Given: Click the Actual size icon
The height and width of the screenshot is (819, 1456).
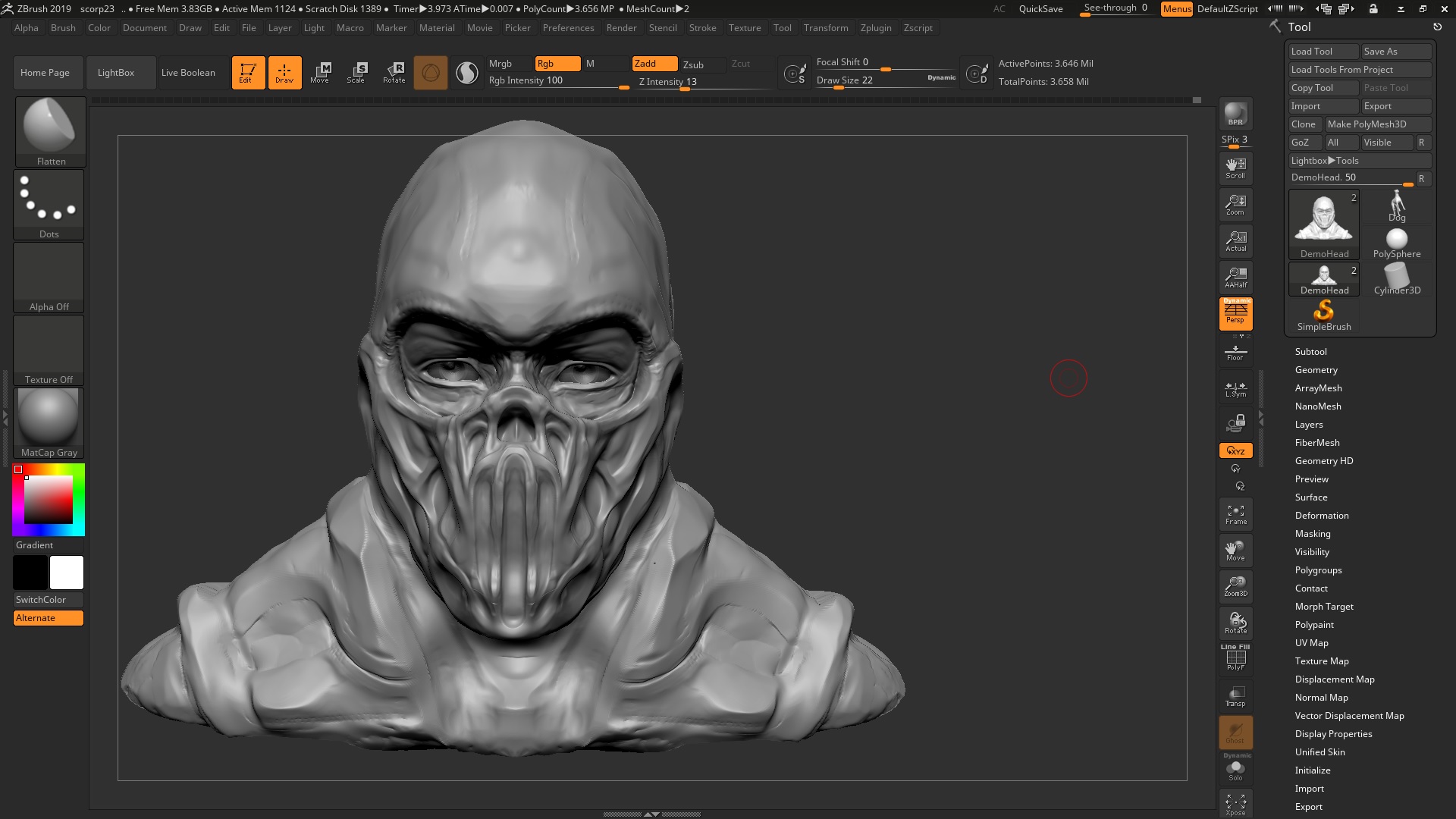Looking at the screenshot, I should (1235, 241).
